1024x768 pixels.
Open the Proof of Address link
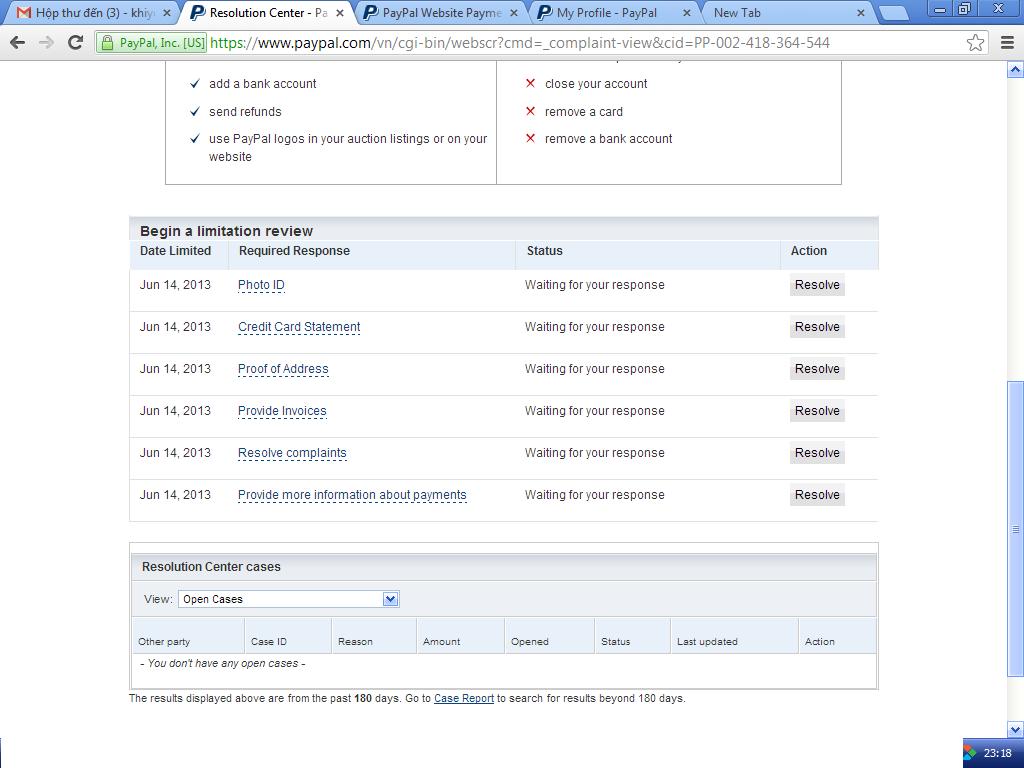coord(283,369)
